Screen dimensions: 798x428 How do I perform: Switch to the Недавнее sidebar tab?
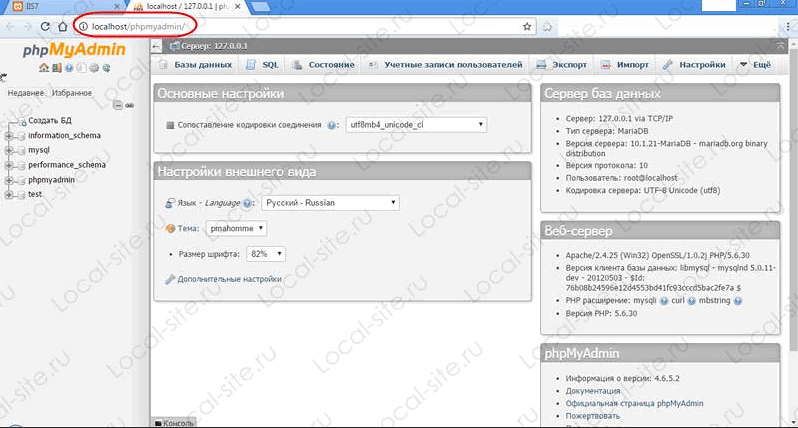[x=25, y=93]
